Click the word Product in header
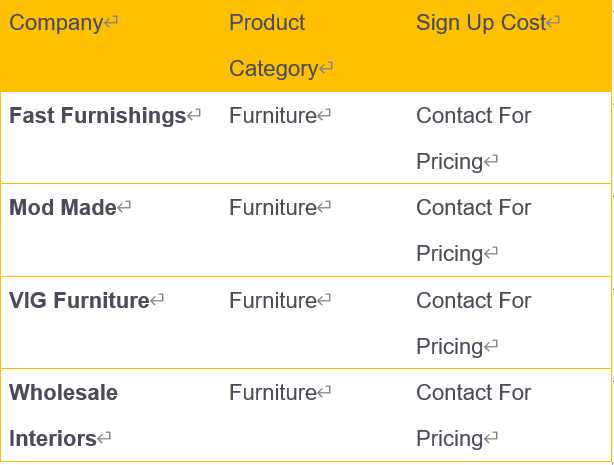This screenshot has width=614, height=465. 267,23
